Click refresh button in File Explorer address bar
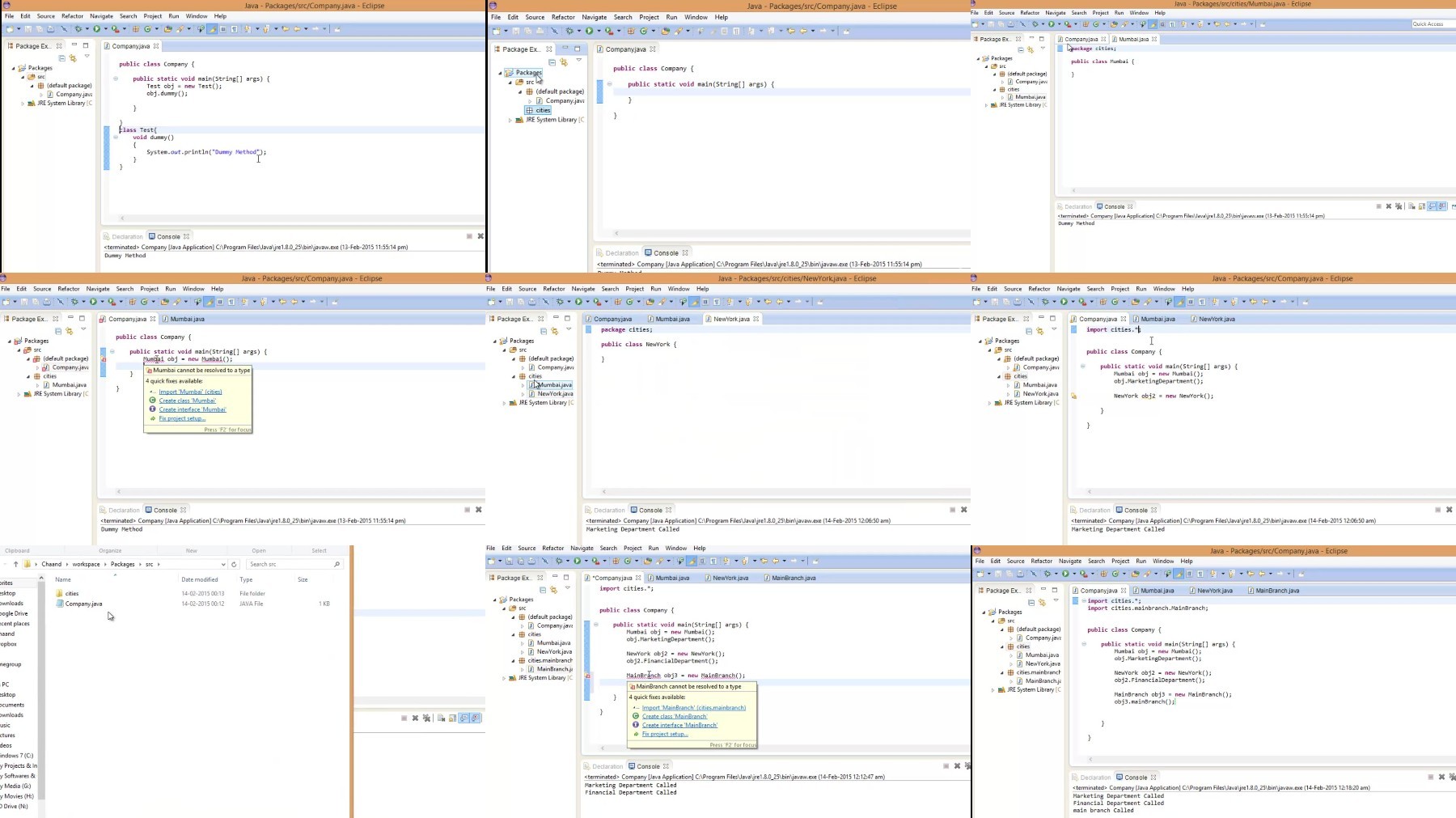The width and height of the screenshot is (1456, 818). point(234,564)
